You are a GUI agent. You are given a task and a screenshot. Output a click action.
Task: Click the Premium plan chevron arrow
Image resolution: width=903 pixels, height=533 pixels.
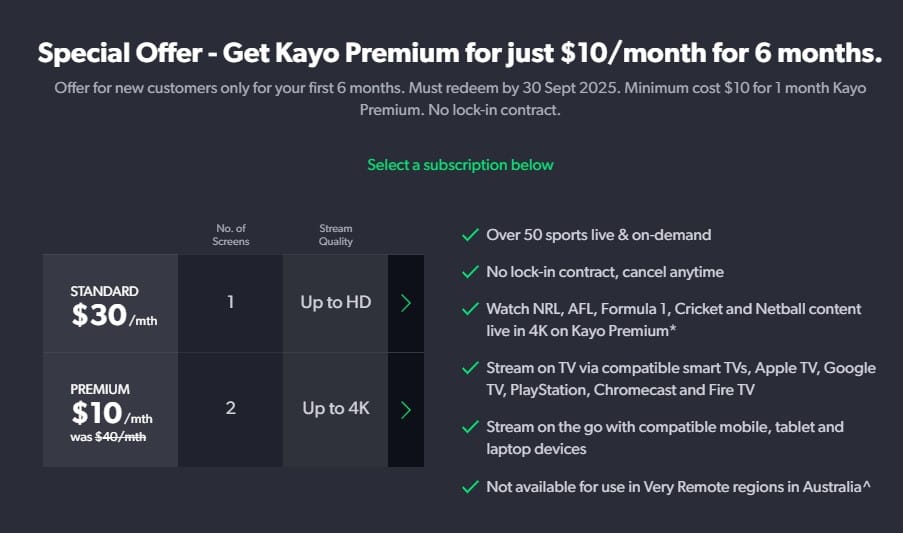click(x=406, y=410)
